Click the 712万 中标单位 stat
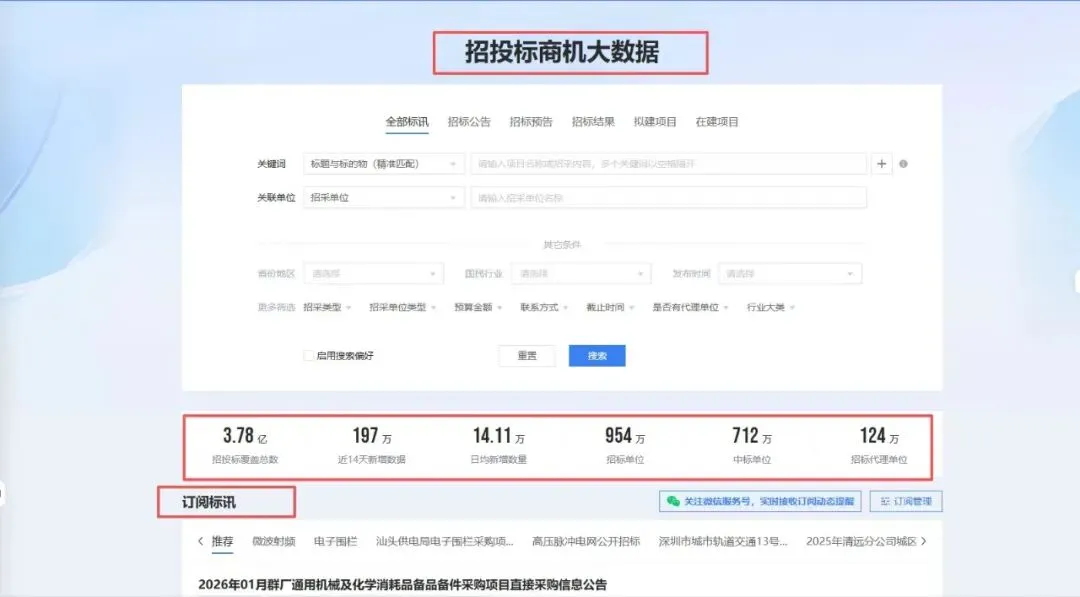 tap(751, 446)
